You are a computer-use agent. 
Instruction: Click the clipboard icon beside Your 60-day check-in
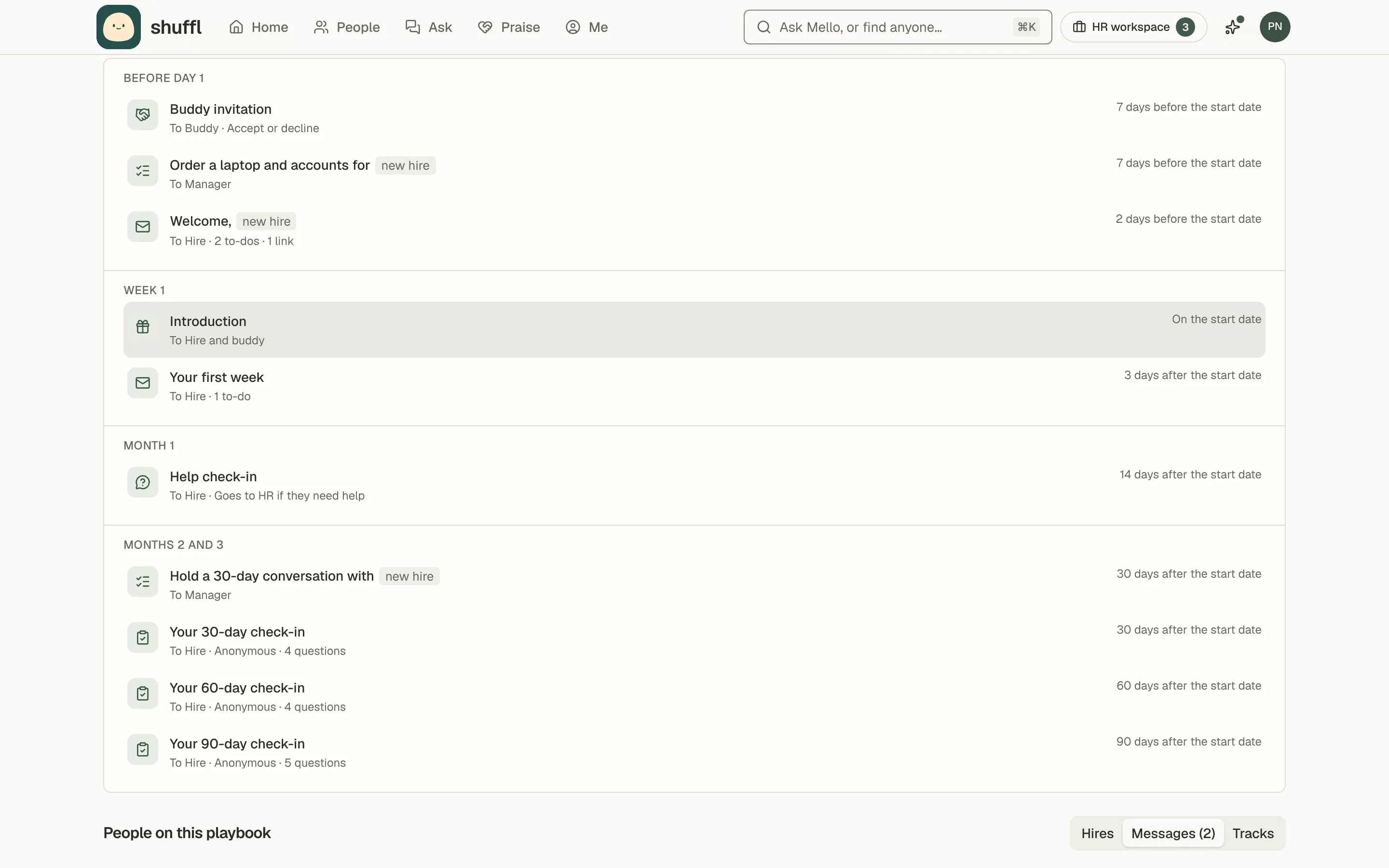click(143, 693)
